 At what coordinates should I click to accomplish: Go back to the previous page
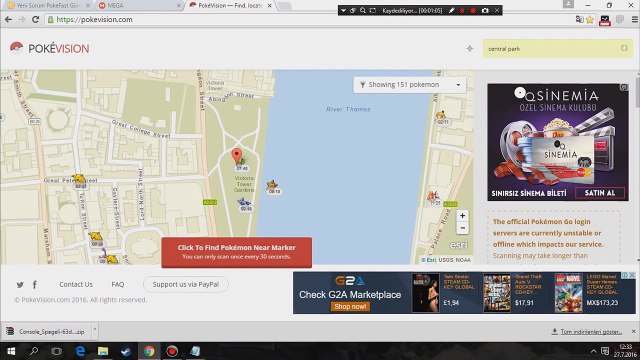coord(8,19)
